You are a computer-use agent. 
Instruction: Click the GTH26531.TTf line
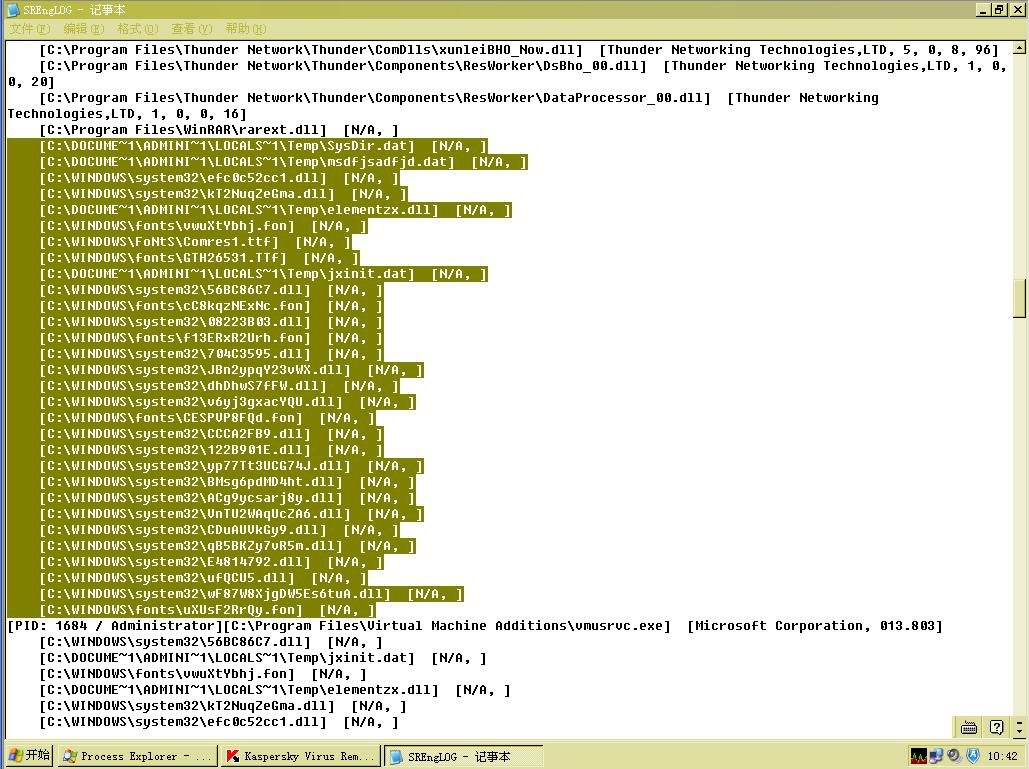pyautogui.click(x=200, y=258)
